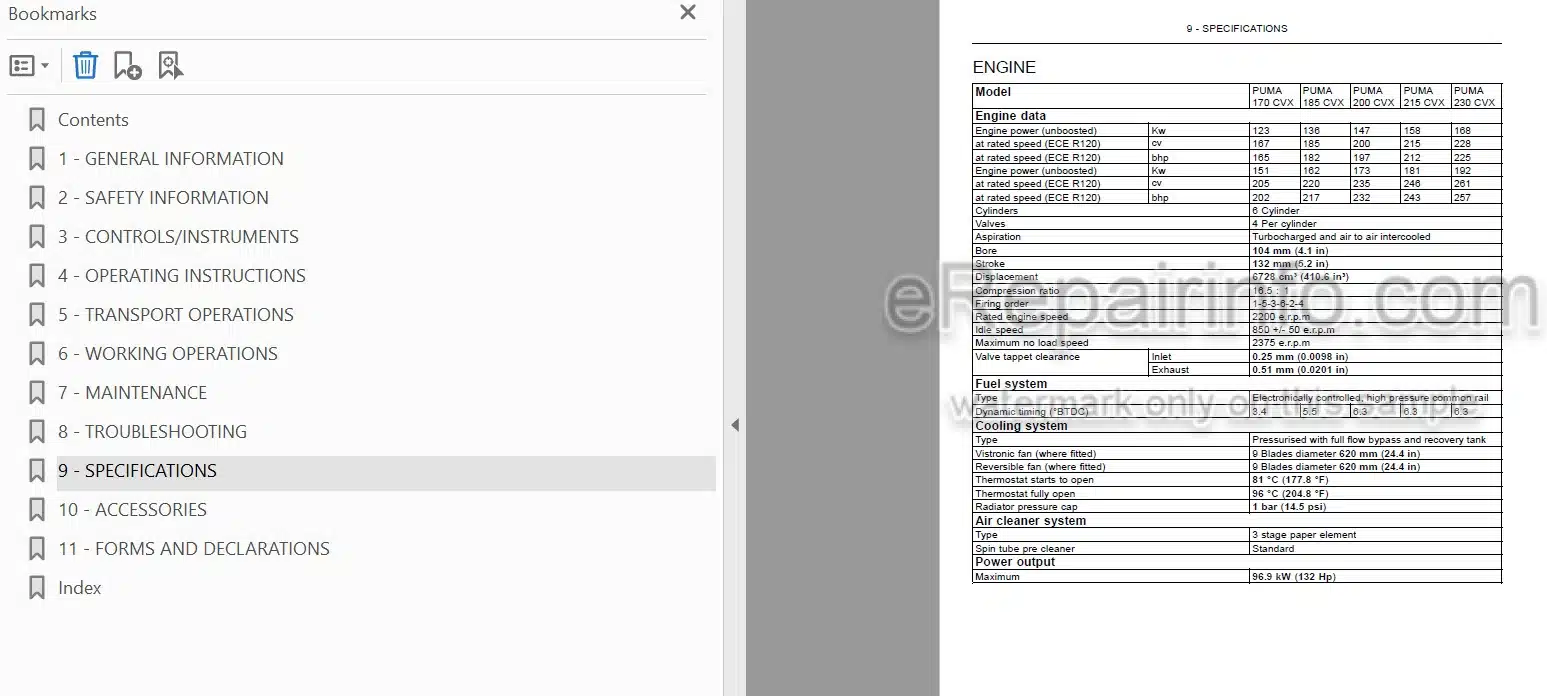Click bookmark icon beside 11 - FORMS AND DECLARATIONS

37,549
